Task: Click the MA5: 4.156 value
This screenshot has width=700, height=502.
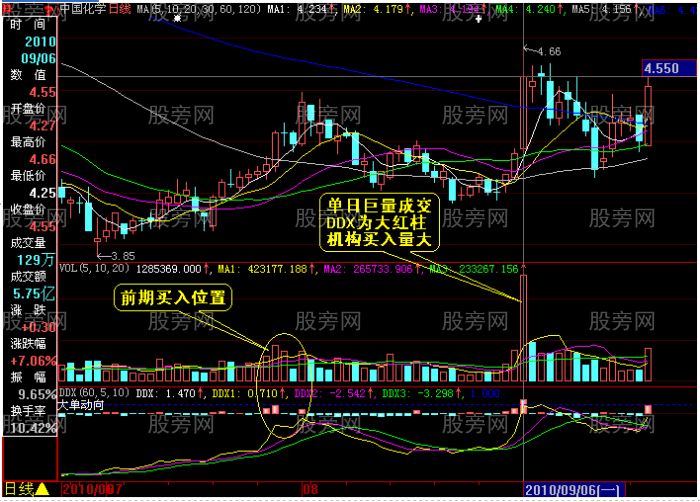Action: 606,9
